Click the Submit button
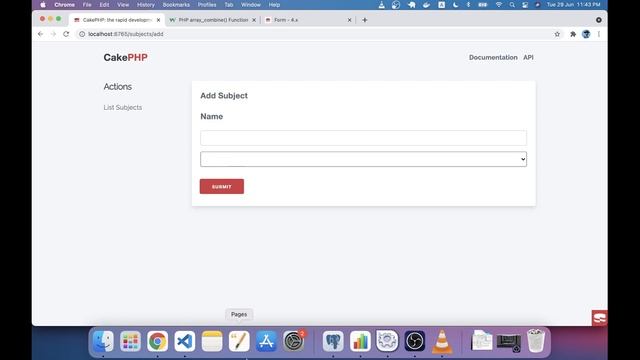 222,187
